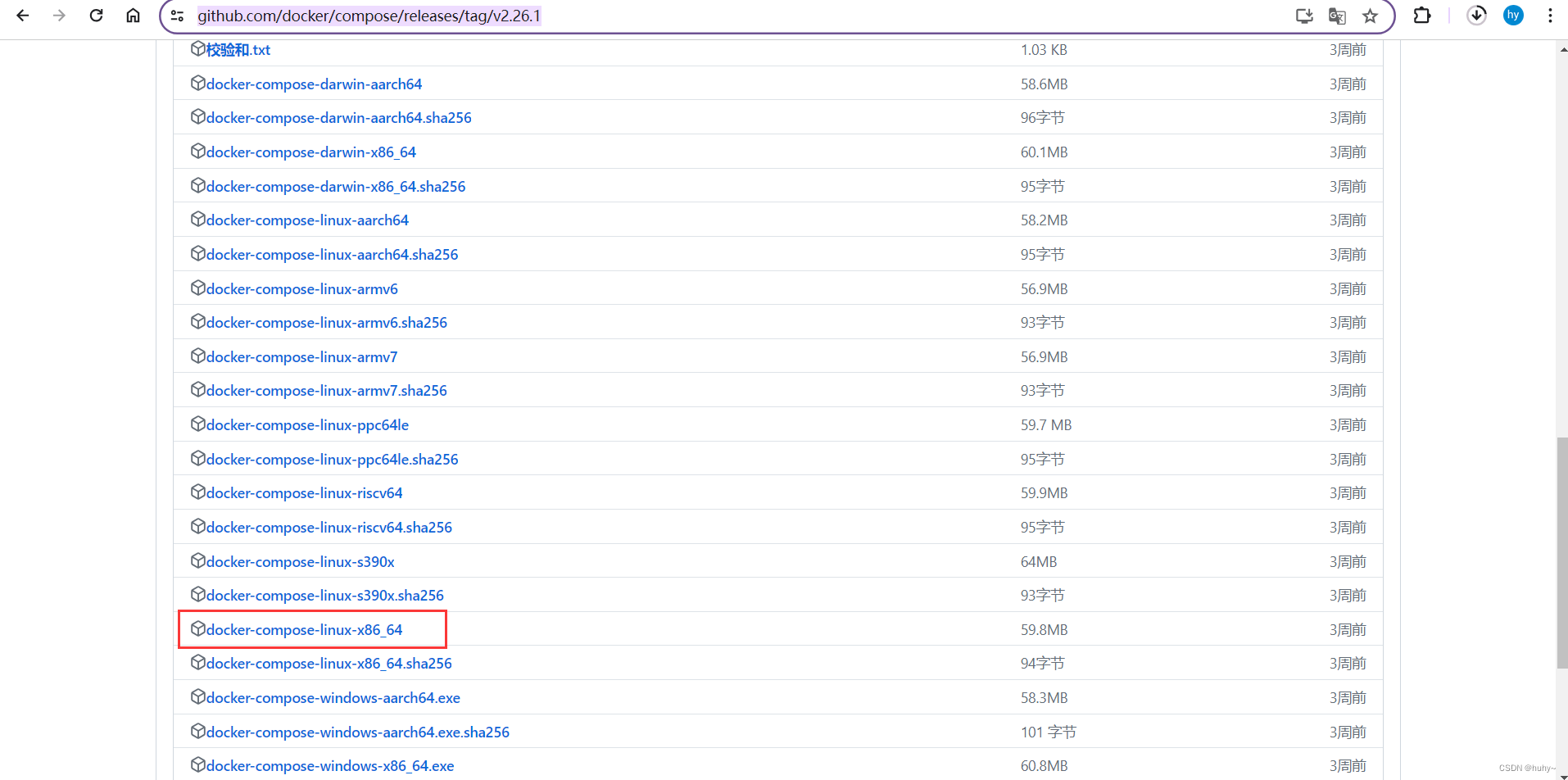Click package icon beside docker-compose-linux-x86_64.sha256
This screenshot has width=1568, height=780.
coord(197,662)
